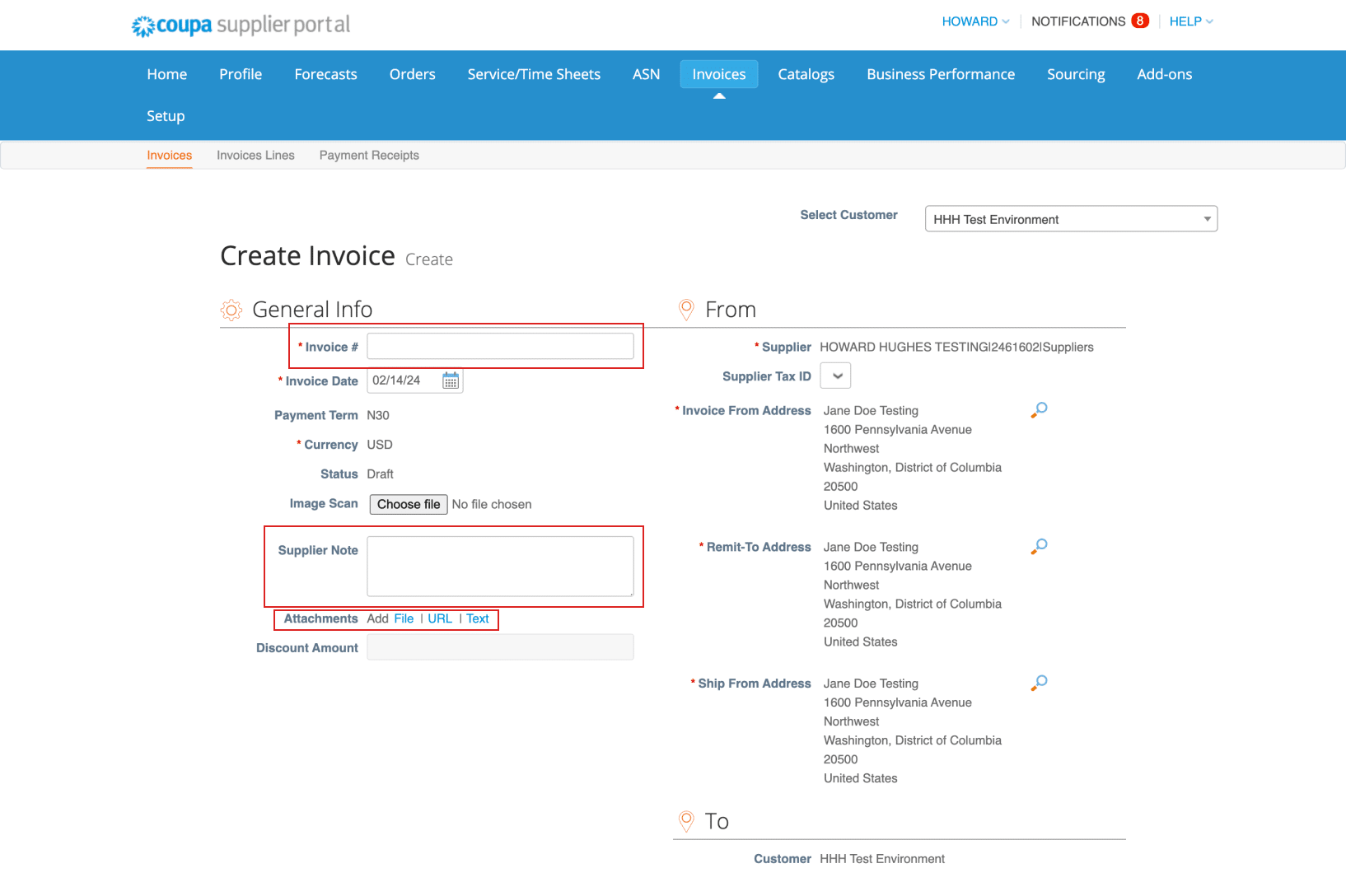
Task: Open notifications via the red badge
Action: [x=1140, y=21]
